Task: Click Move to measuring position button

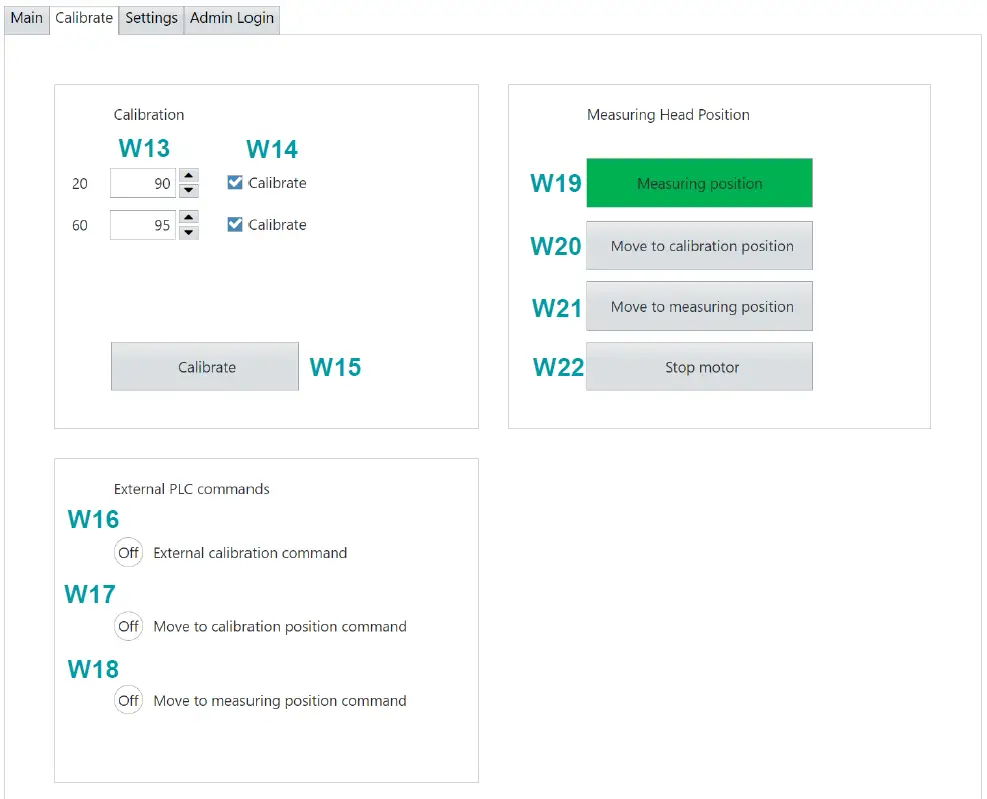Action: pyautogui.click(x=699, y=307)
